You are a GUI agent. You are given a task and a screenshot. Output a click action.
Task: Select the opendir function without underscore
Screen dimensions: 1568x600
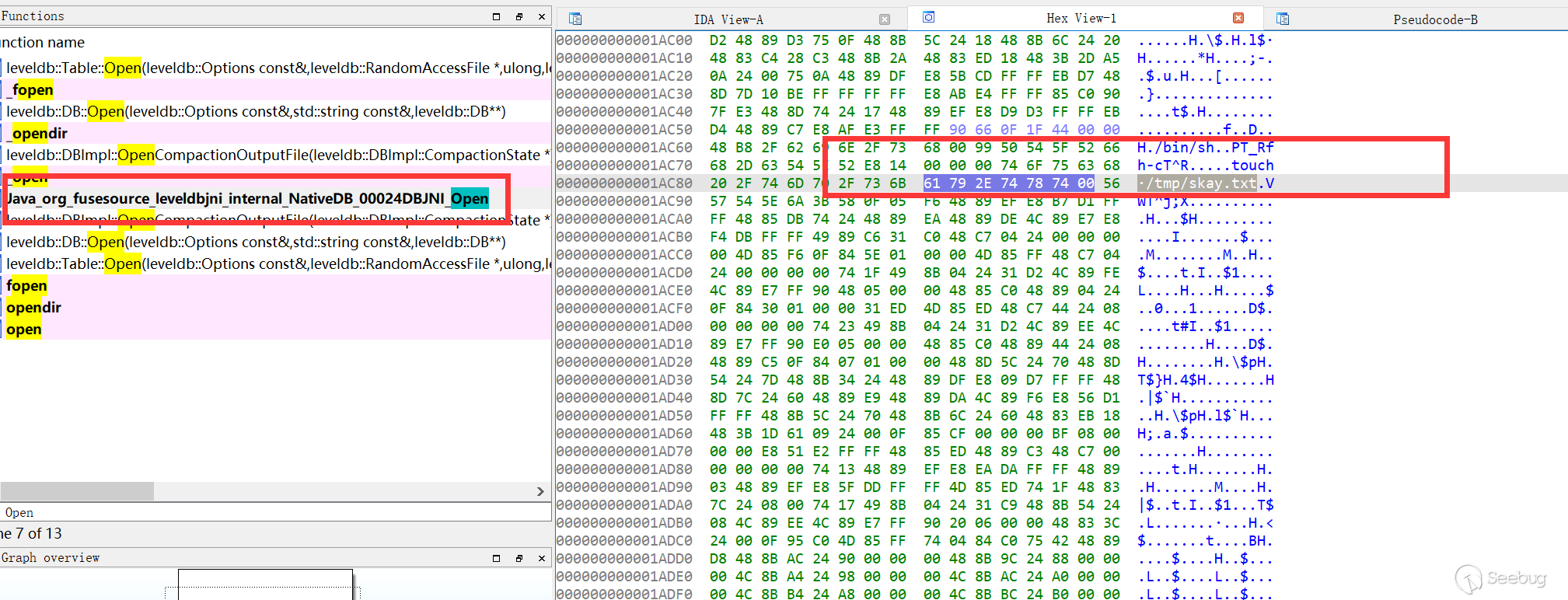[x=276, y=307]
